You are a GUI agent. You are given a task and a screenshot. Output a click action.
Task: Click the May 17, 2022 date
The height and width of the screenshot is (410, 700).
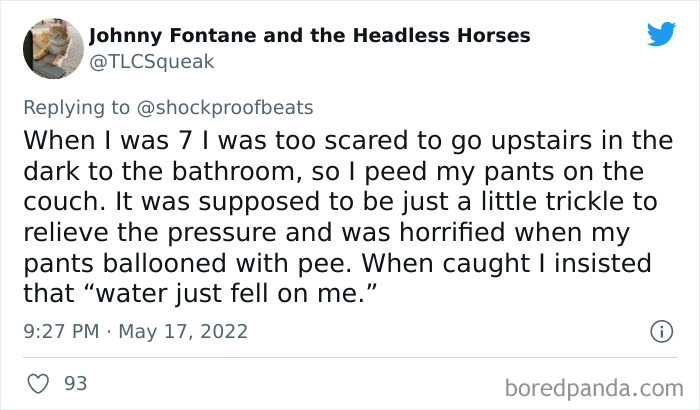(x=183, y=331)
